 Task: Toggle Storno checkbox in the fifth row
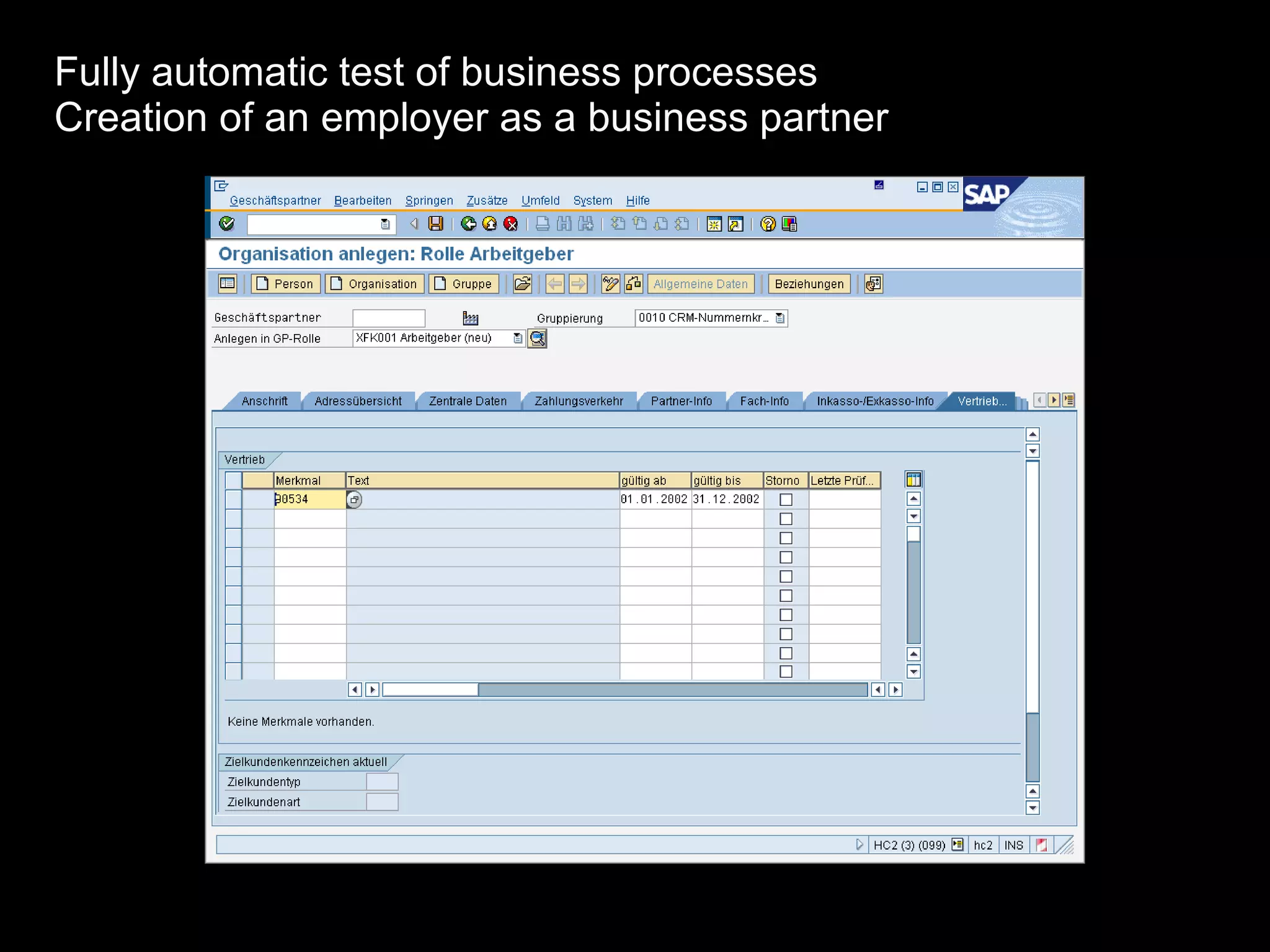(786, 576)
